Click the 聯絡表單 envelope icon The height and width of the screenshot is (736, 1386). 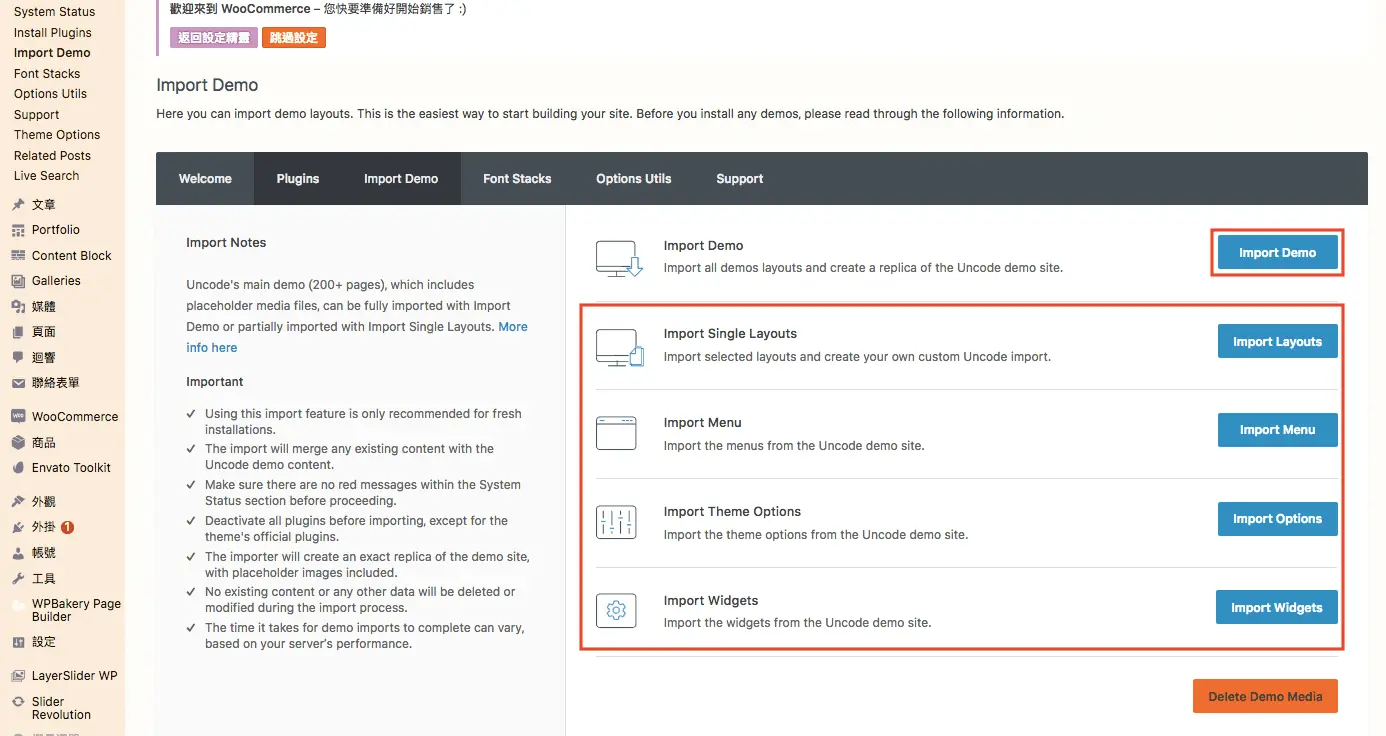click(18, 383)
